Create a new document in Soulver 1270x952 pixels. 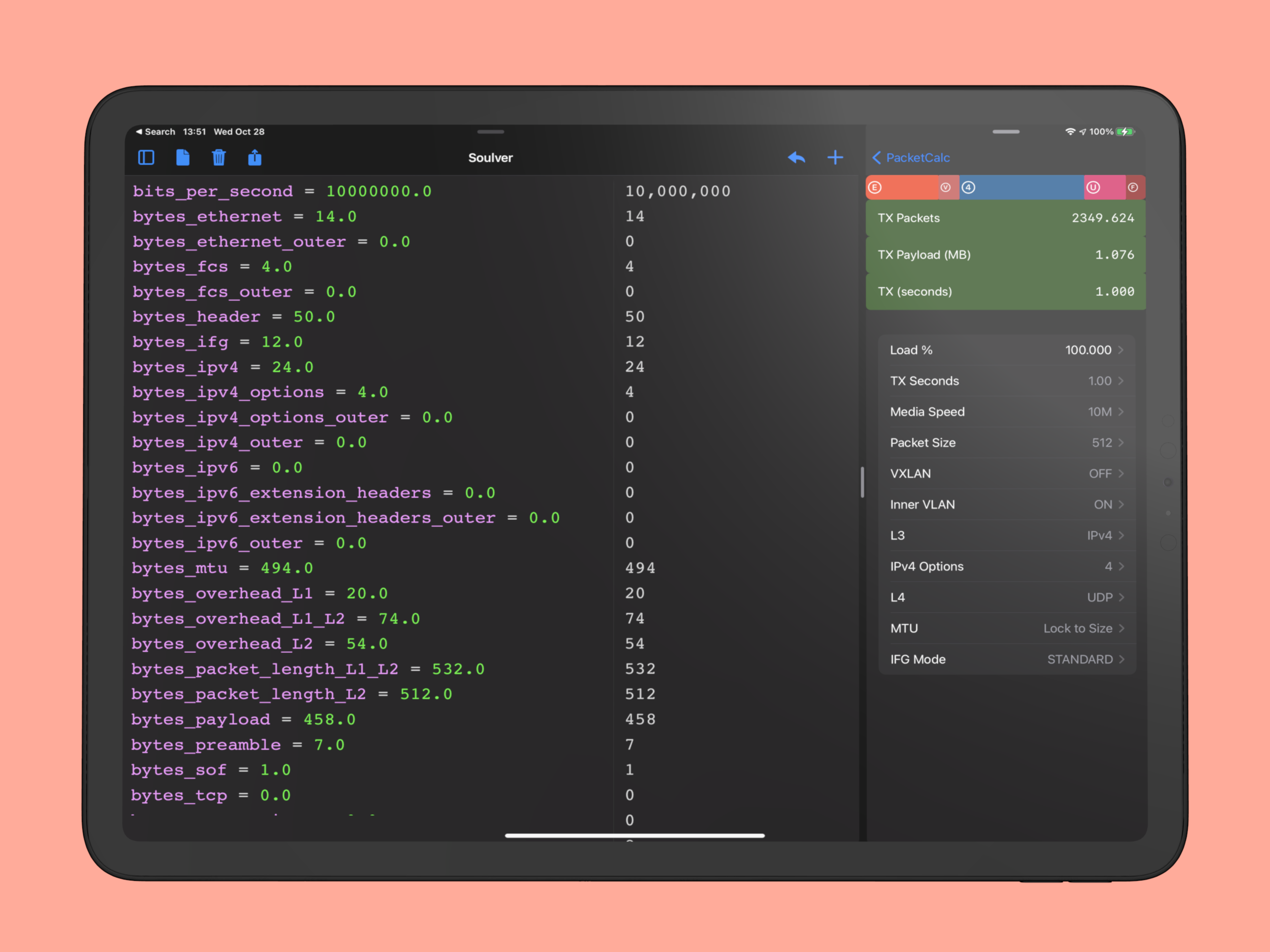[x=182, y=157]
